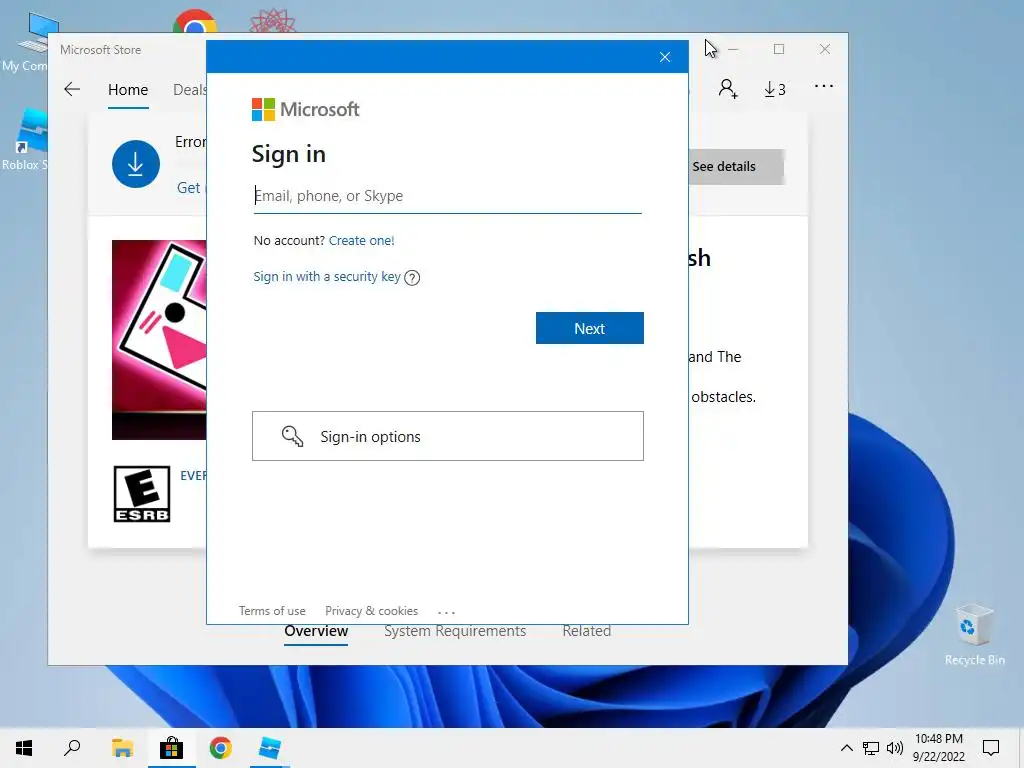Open the notification center icon
Viewport: 1024px width, 768px height.
tap(991, 748)
